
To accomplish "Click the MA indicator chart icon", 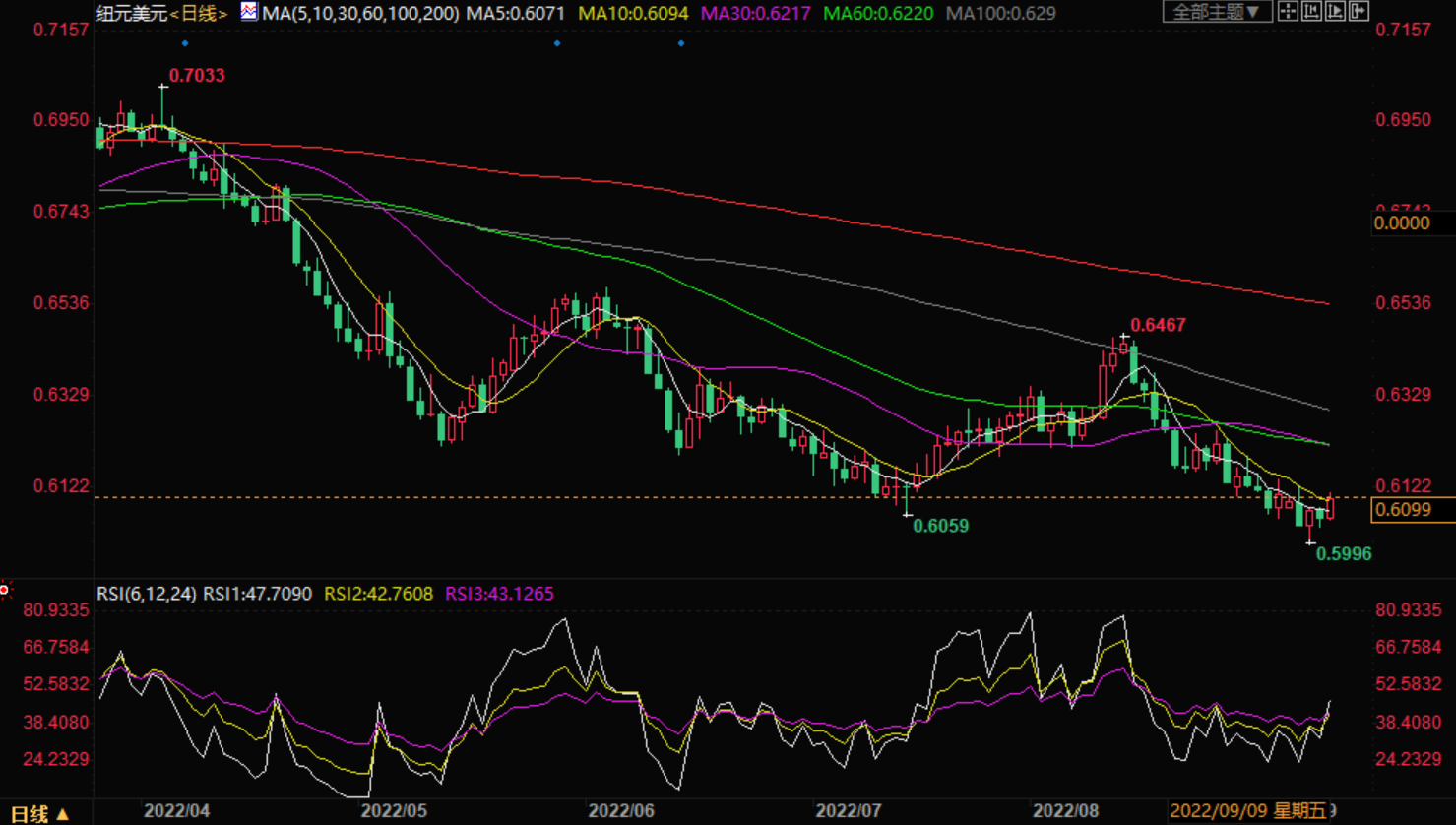I will 249,12.
